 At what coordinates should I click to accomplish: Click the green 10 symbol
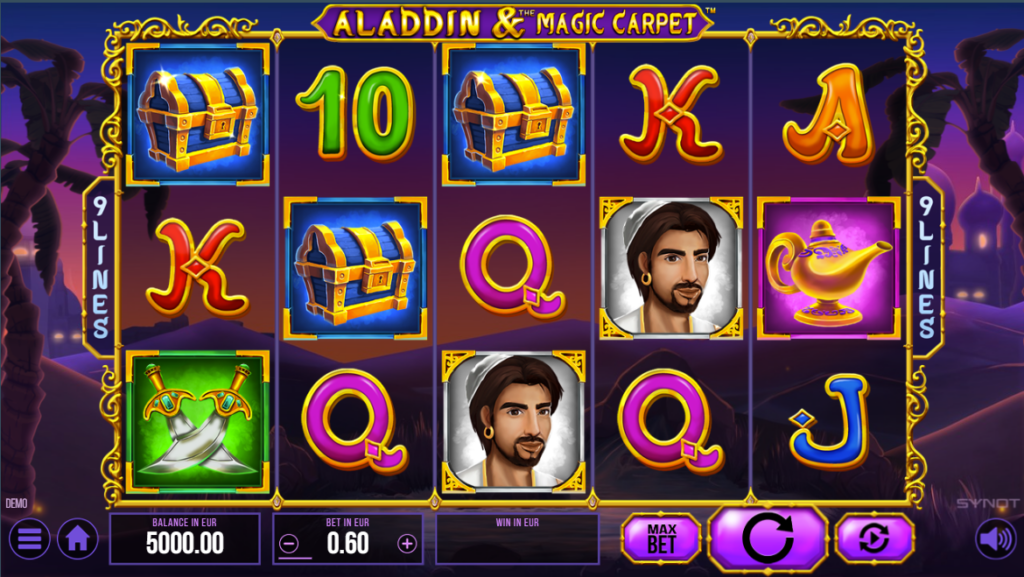pos(355,114)
